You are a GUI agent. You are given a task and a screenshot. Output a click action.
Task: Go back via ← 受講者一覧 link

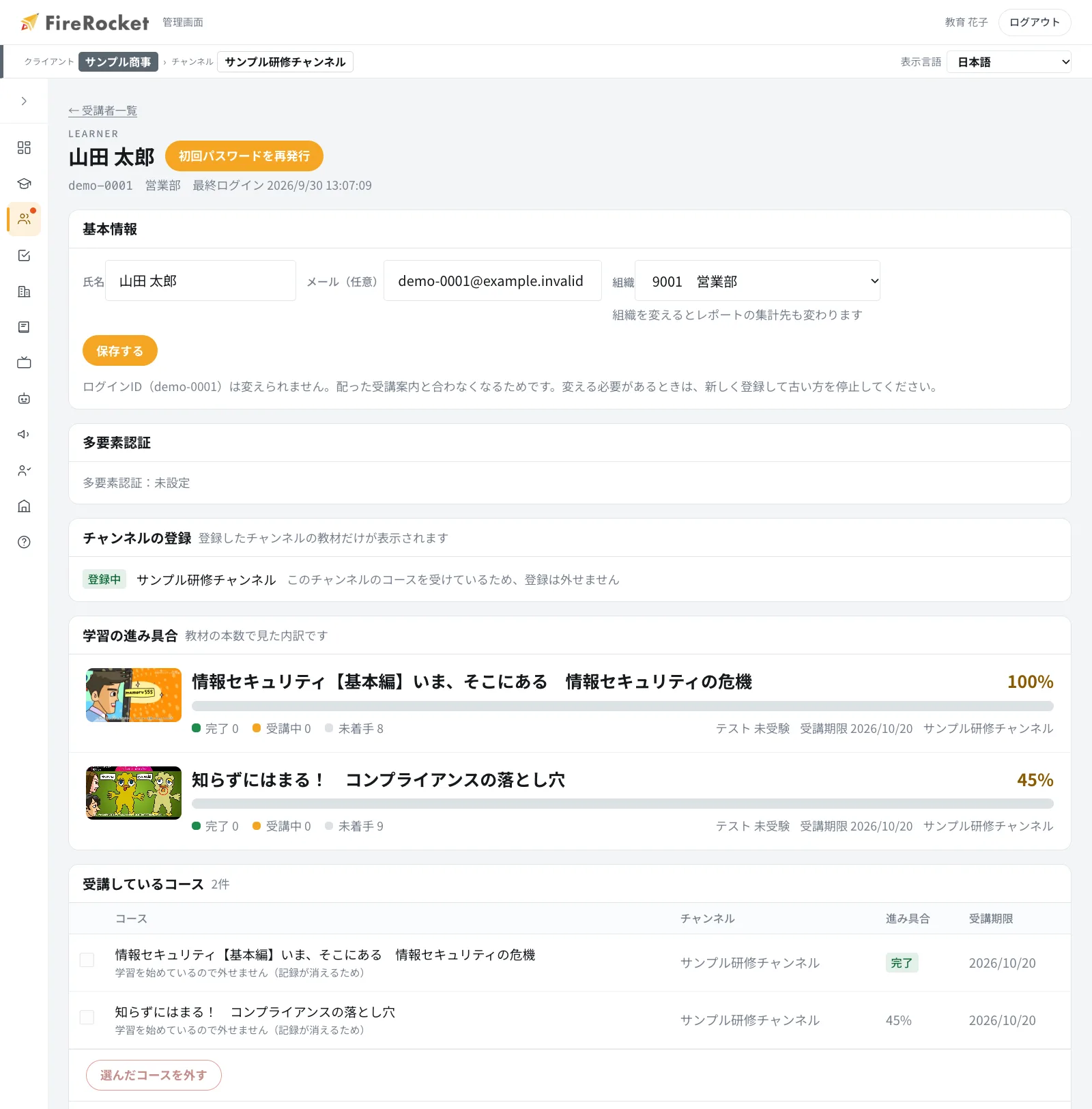pos(102,111)
